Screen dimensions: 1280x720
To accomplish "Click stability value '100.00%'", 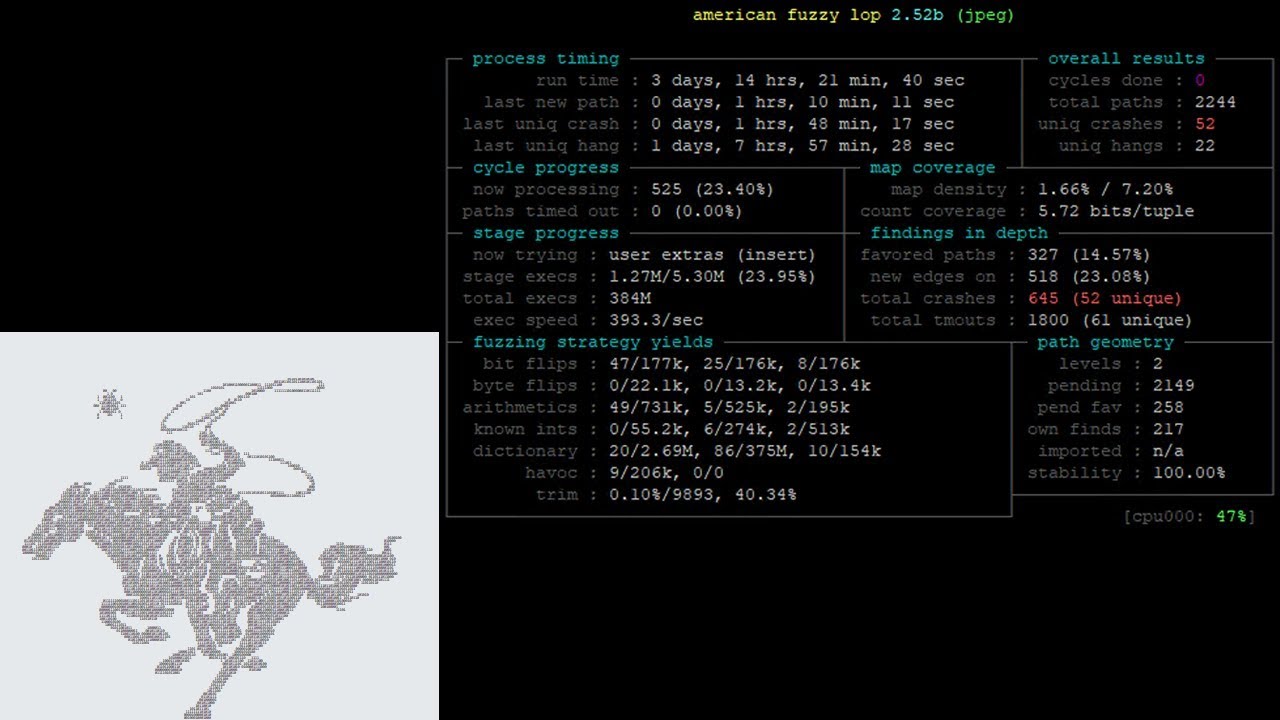I will coord(1189,474).
